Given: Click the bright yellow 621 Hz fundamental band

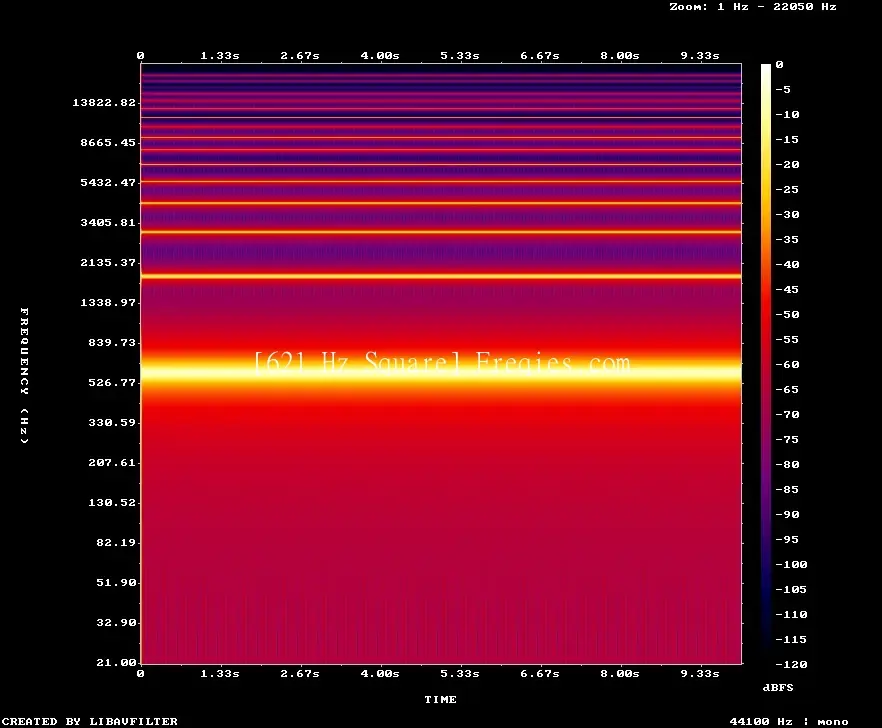Looking at the screenshot, I should tap(441, 371).
